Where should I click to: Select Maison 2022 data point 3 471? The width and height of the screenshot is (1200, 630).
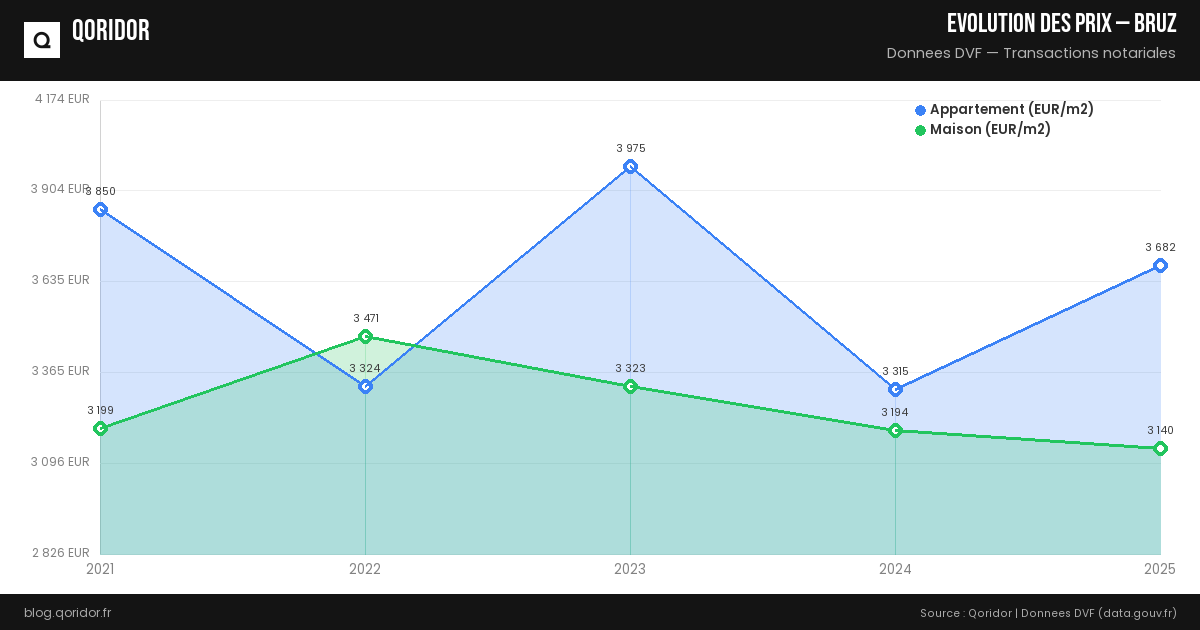[365, 337]
